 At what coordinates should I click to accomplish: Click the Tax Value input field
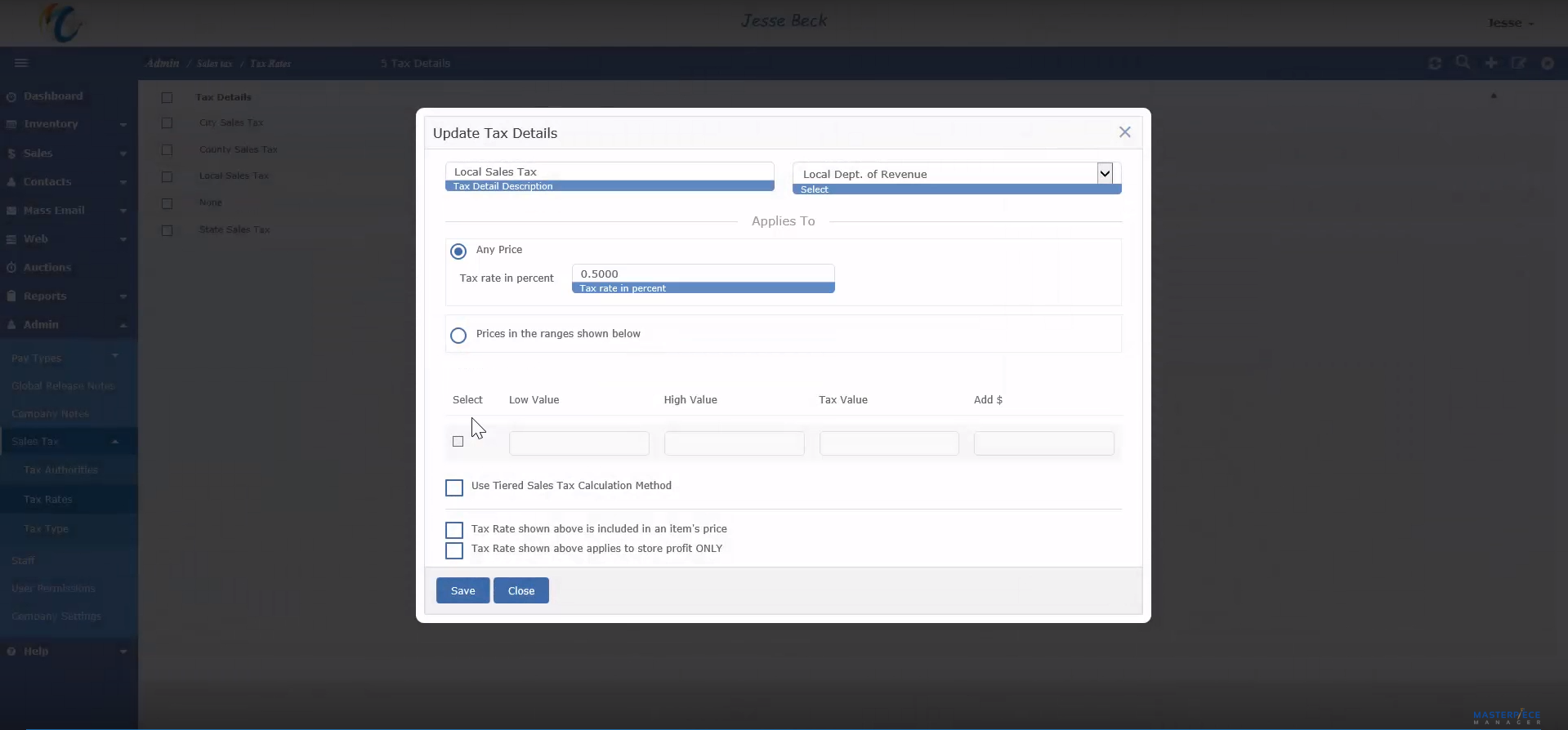(889, 443)
